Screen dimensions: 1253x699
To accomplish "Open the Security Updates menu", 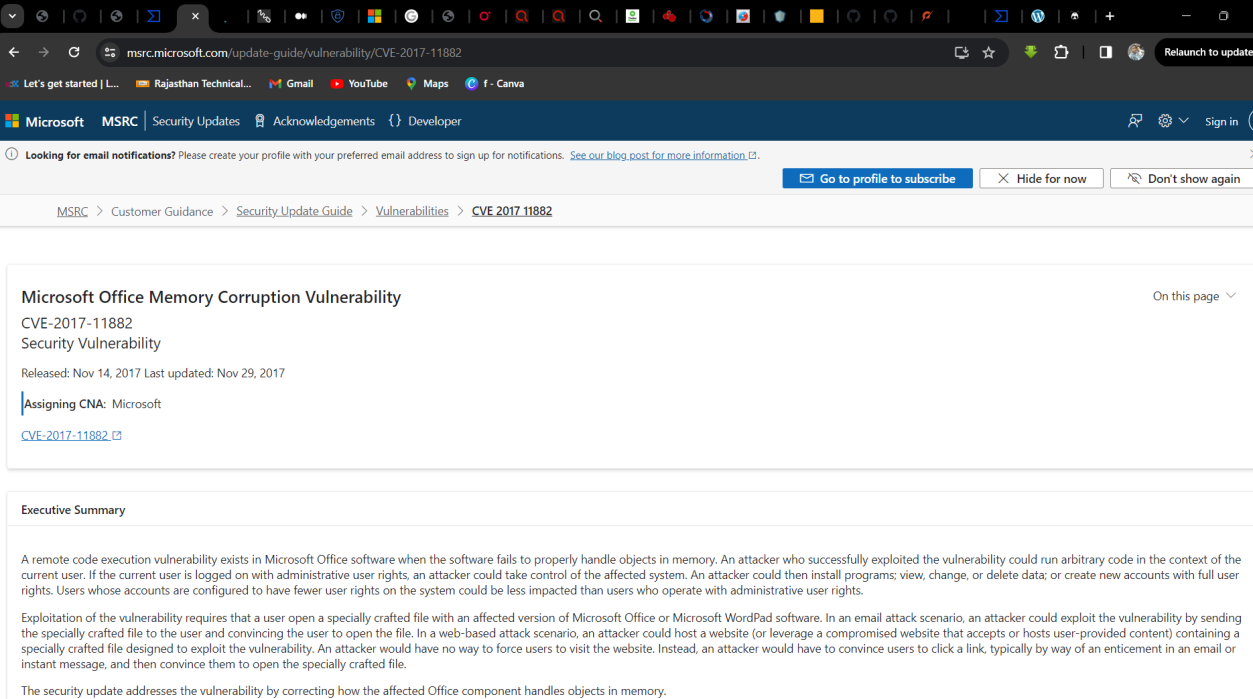I will (196, 121).
